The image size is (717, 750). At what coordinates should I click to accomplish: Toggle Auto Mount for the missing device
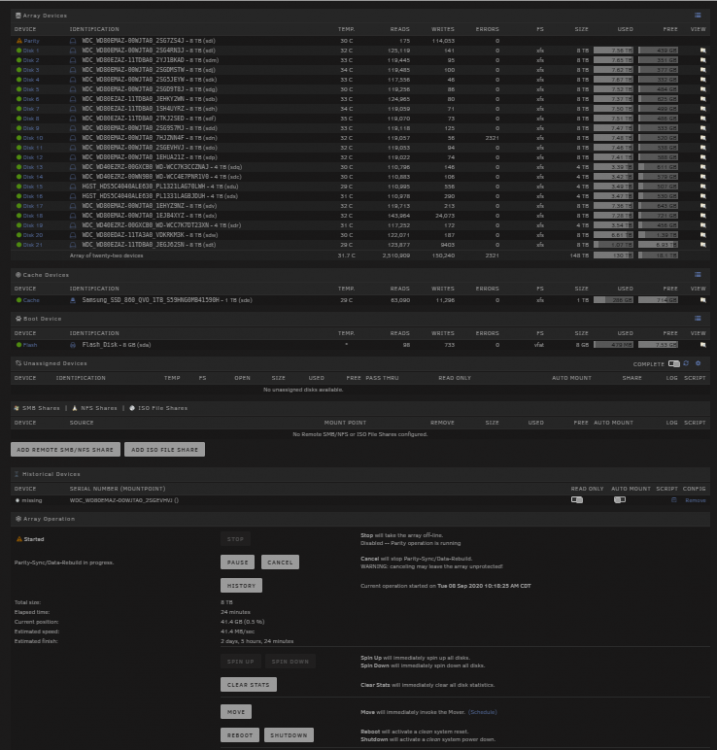(619, 500)
